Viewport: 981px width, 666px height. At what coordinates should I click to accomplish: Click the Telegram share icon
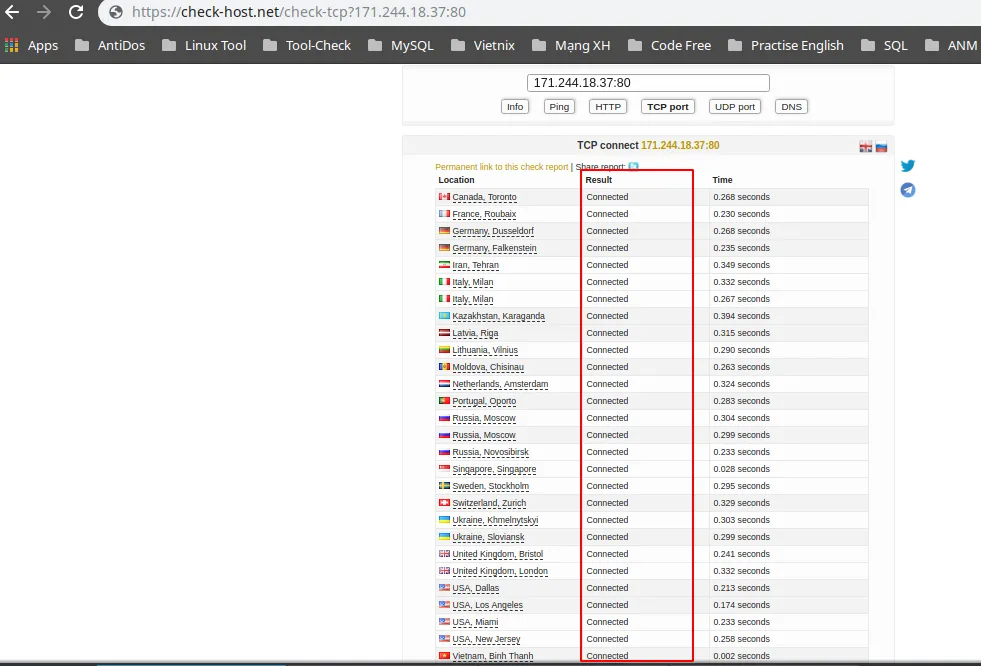click(x=907, y=190)
